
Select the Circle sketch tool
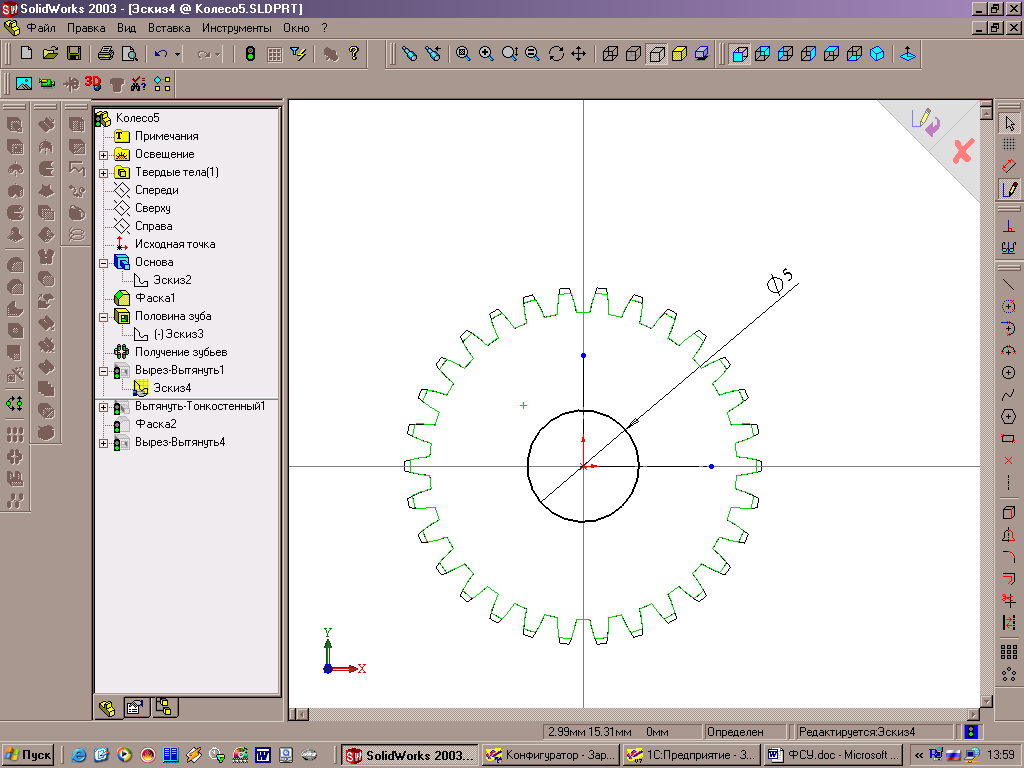(x=1008, y=372)
